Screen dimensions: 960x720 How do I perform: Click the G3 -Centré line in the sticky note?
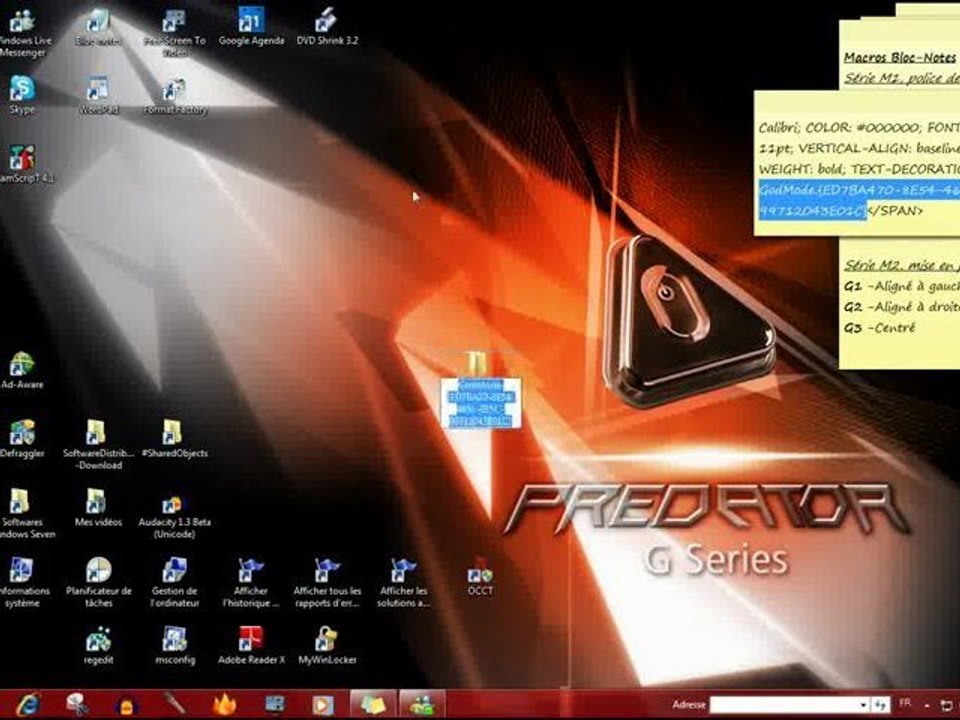tap(880, 328)
